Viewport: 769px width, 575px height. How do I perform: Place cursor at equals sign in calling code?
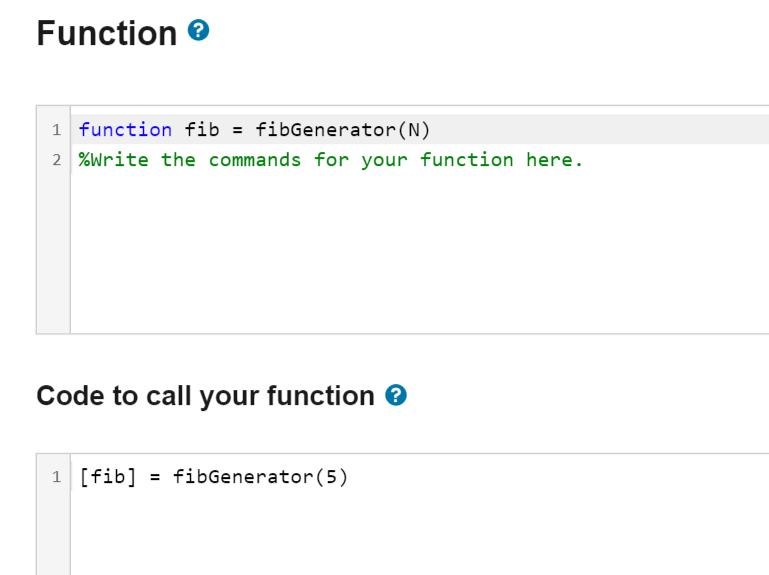(x=155, y=477)
